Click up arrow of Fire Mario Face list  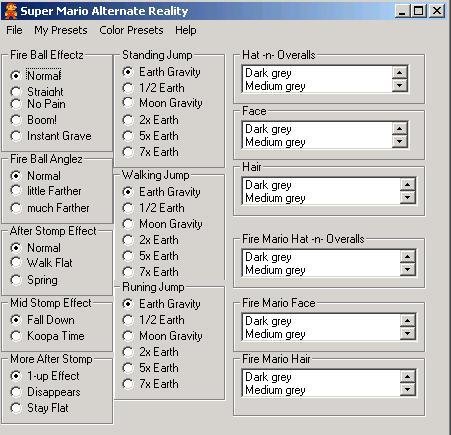(407, 320)
